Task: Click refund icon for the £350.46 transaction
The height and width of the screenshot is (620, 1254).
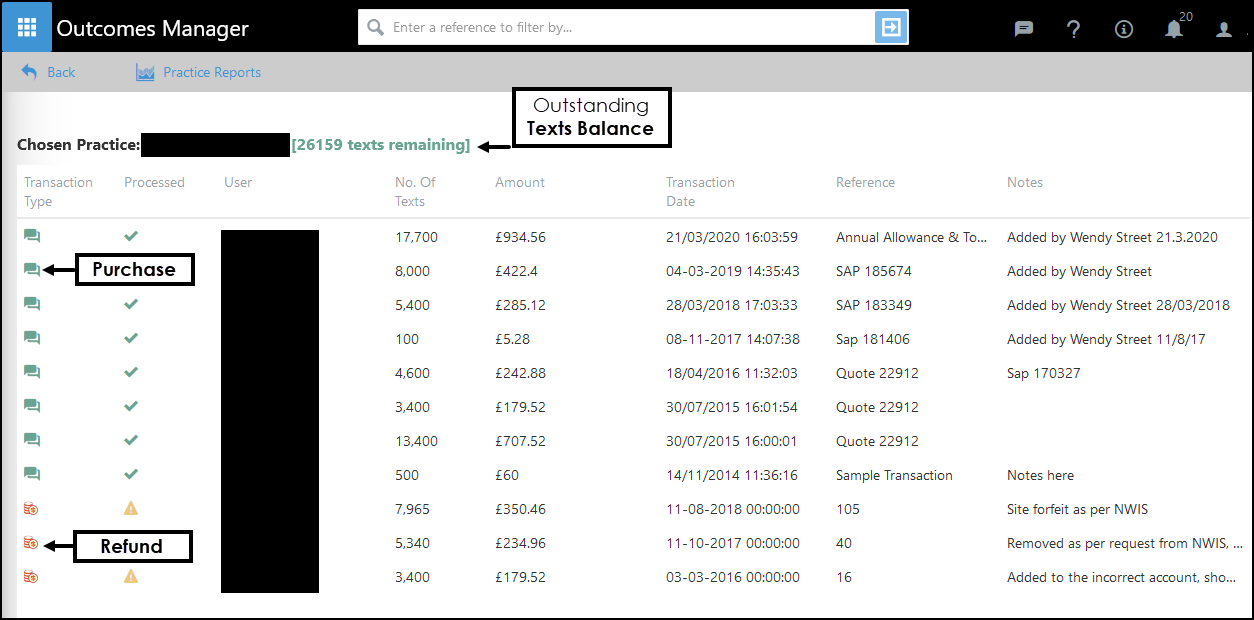Action: 31,509
